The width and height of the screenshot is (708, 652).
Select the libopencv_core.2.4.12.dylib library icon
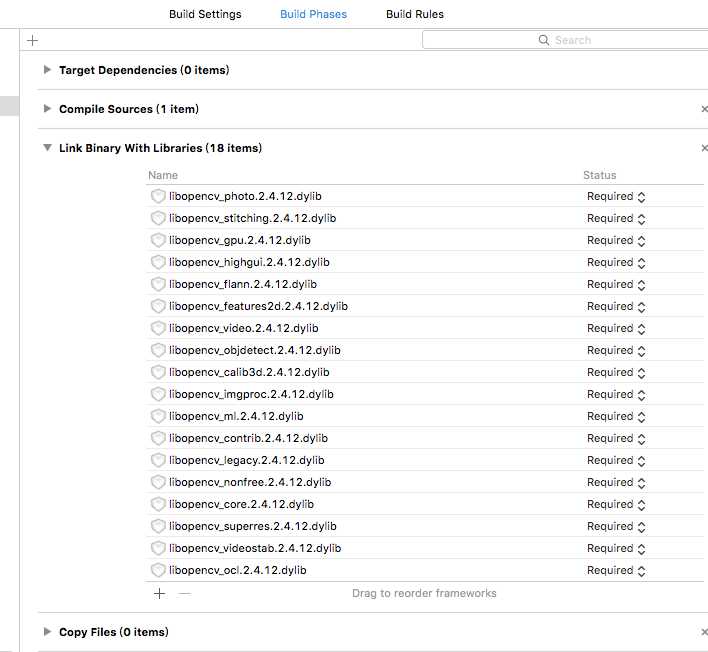[x=158, y=504]
